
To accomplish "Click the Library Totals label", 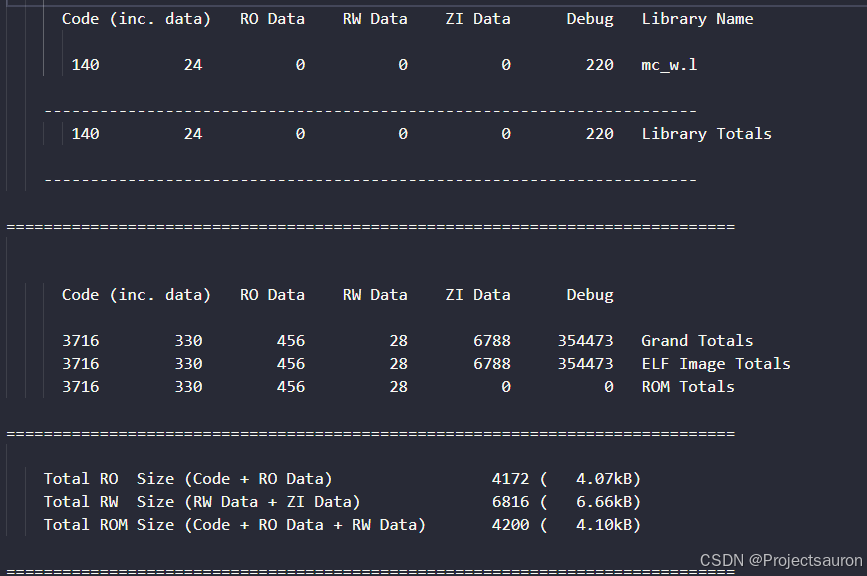I will (x=706, y=133).
